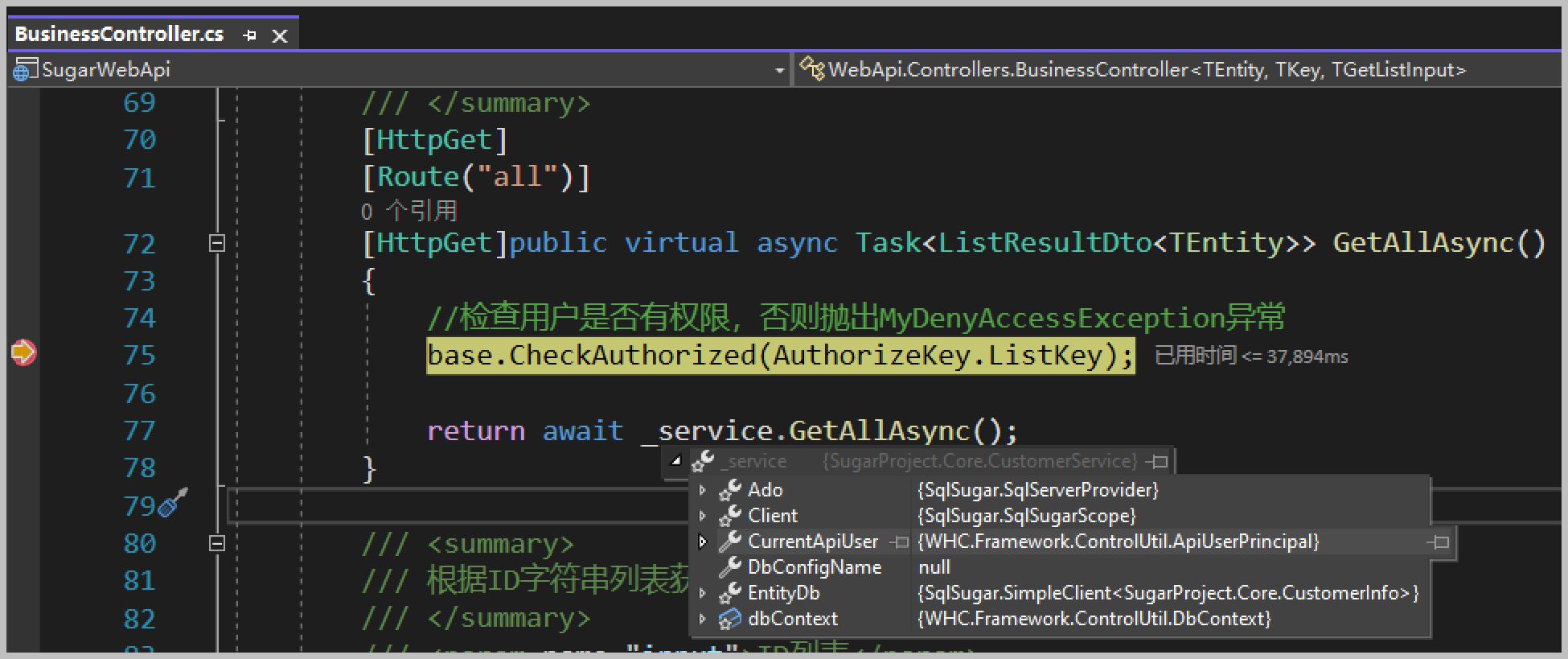Click the [HttpGet] attribute on line 70

pyautogui.click(x=435, y=140)
